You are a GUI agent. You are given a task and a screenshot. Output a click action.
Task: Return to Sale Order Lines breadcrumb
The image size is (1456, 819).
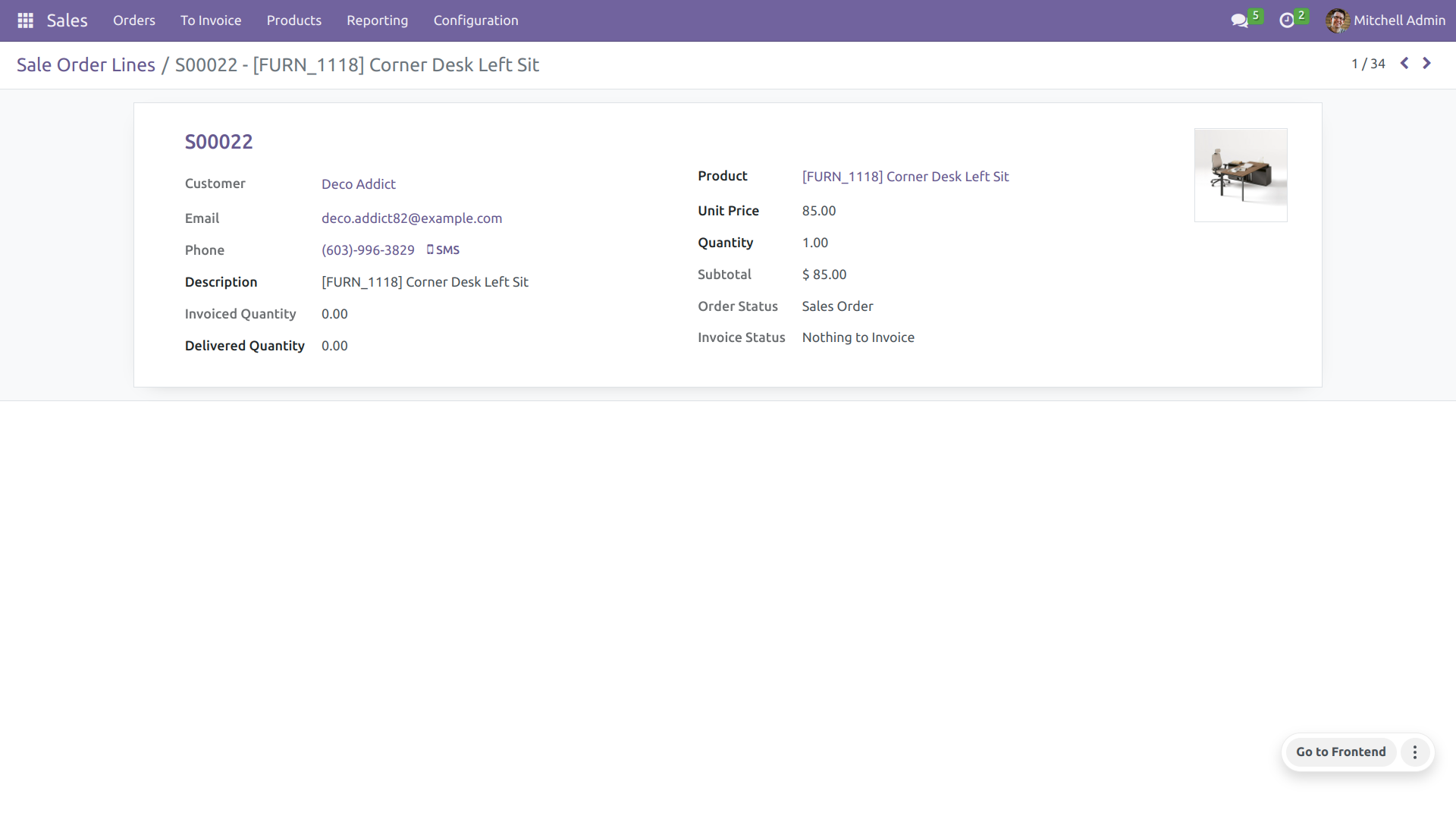[x=86, y=65]
